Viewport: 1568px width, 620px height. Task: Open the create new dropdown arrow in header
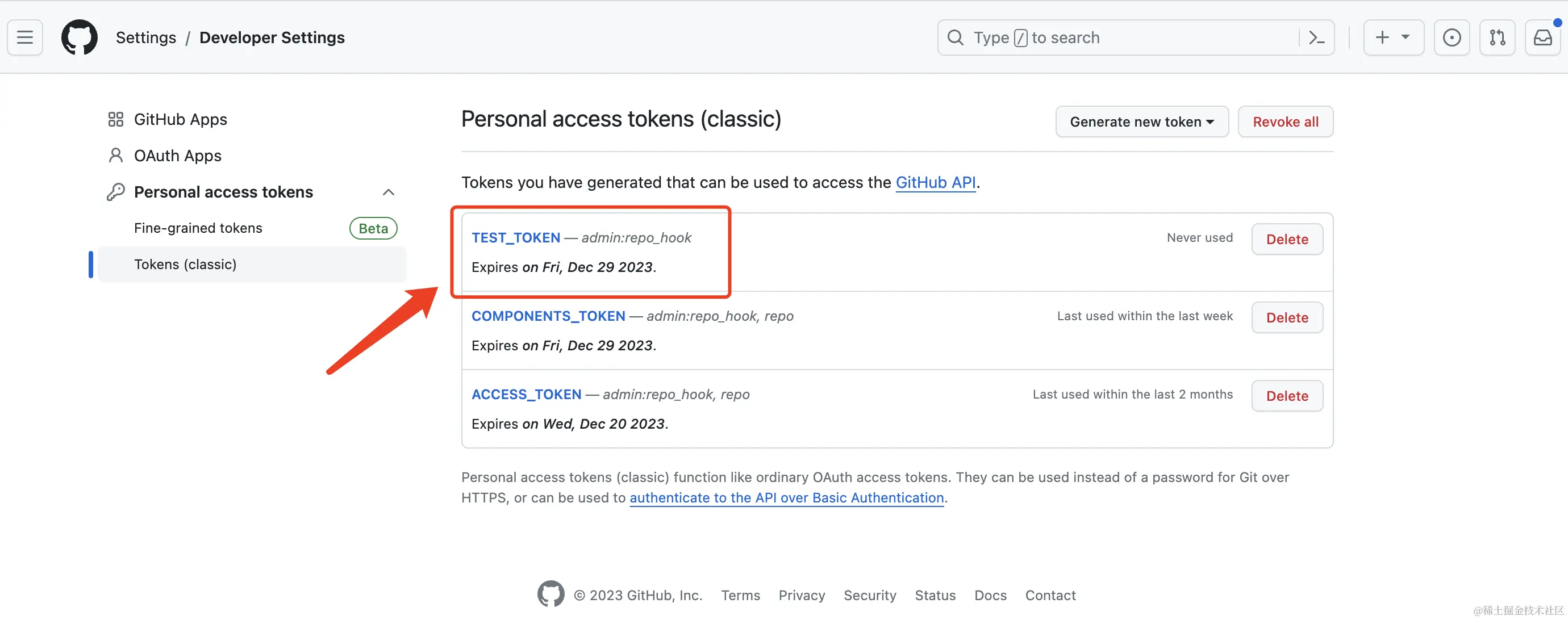(x=1406, y=37)
